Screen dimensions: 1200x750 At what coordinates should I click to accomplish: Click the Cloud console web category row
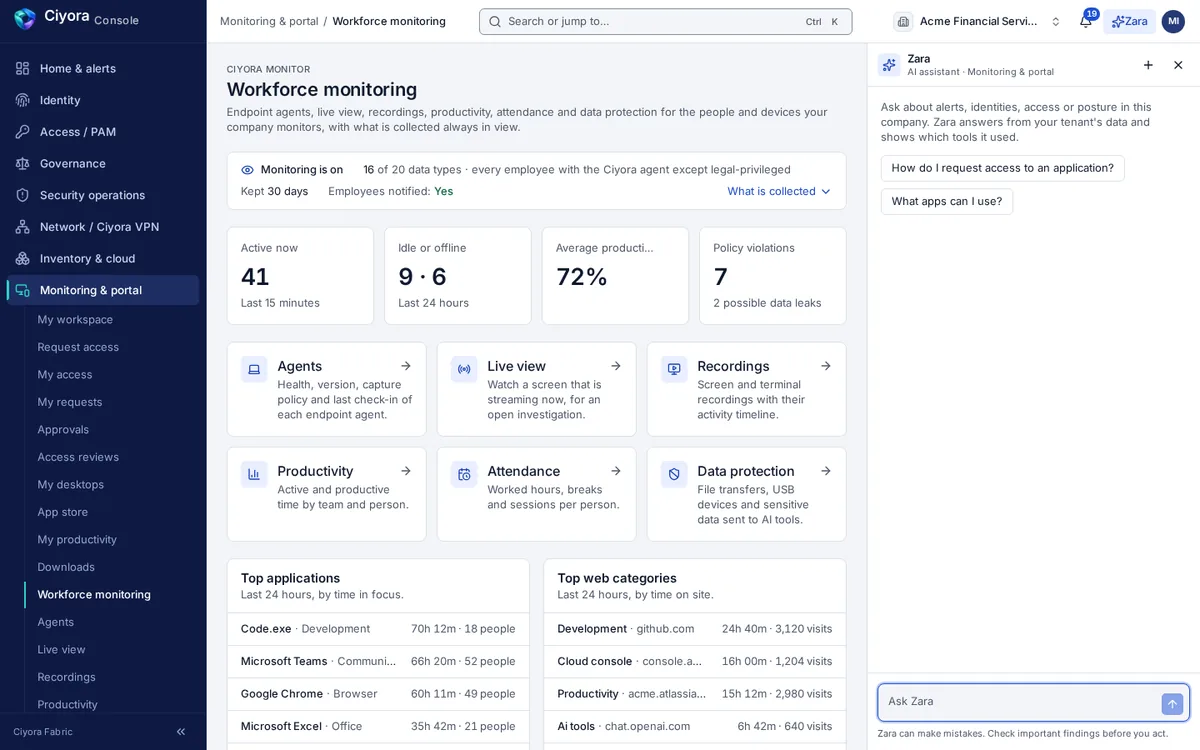[695, 662]
